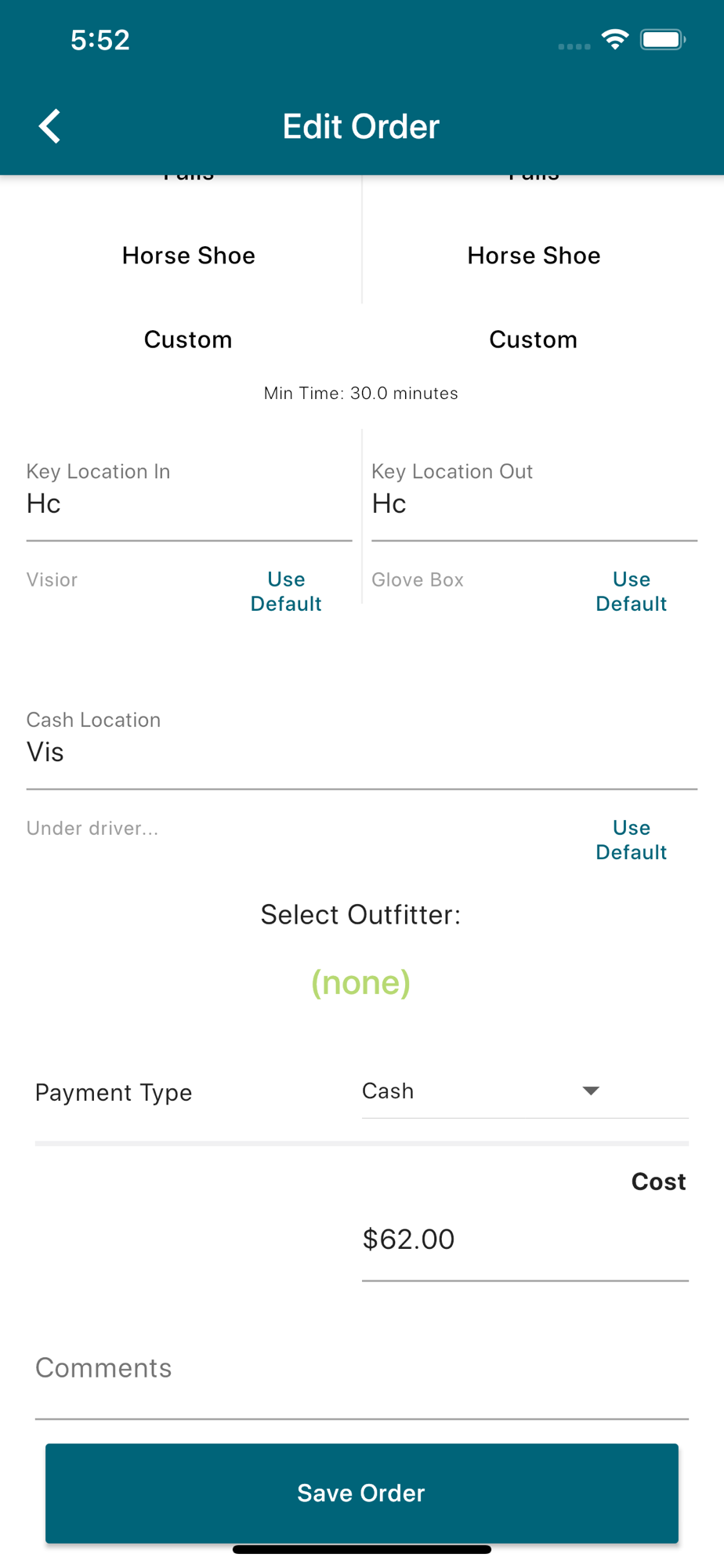724x1568 pixels.
Task: Tap the Edit Order title
Action: 361,126
